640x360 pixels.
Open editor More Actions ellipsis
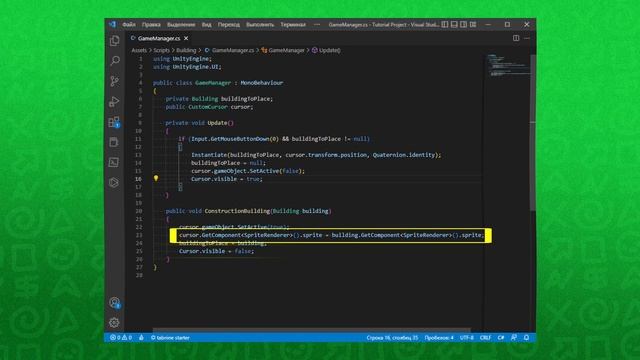pos(527,38)
